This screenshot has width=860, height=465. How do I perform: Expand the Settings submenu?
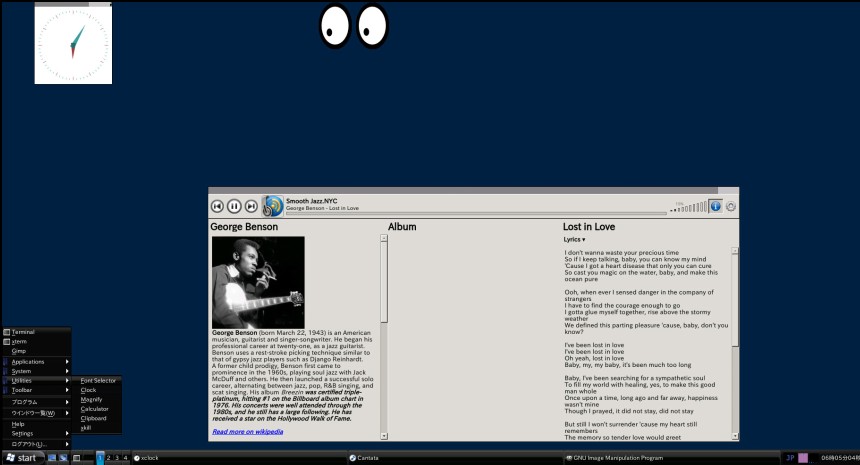click(x=22, y=433)
